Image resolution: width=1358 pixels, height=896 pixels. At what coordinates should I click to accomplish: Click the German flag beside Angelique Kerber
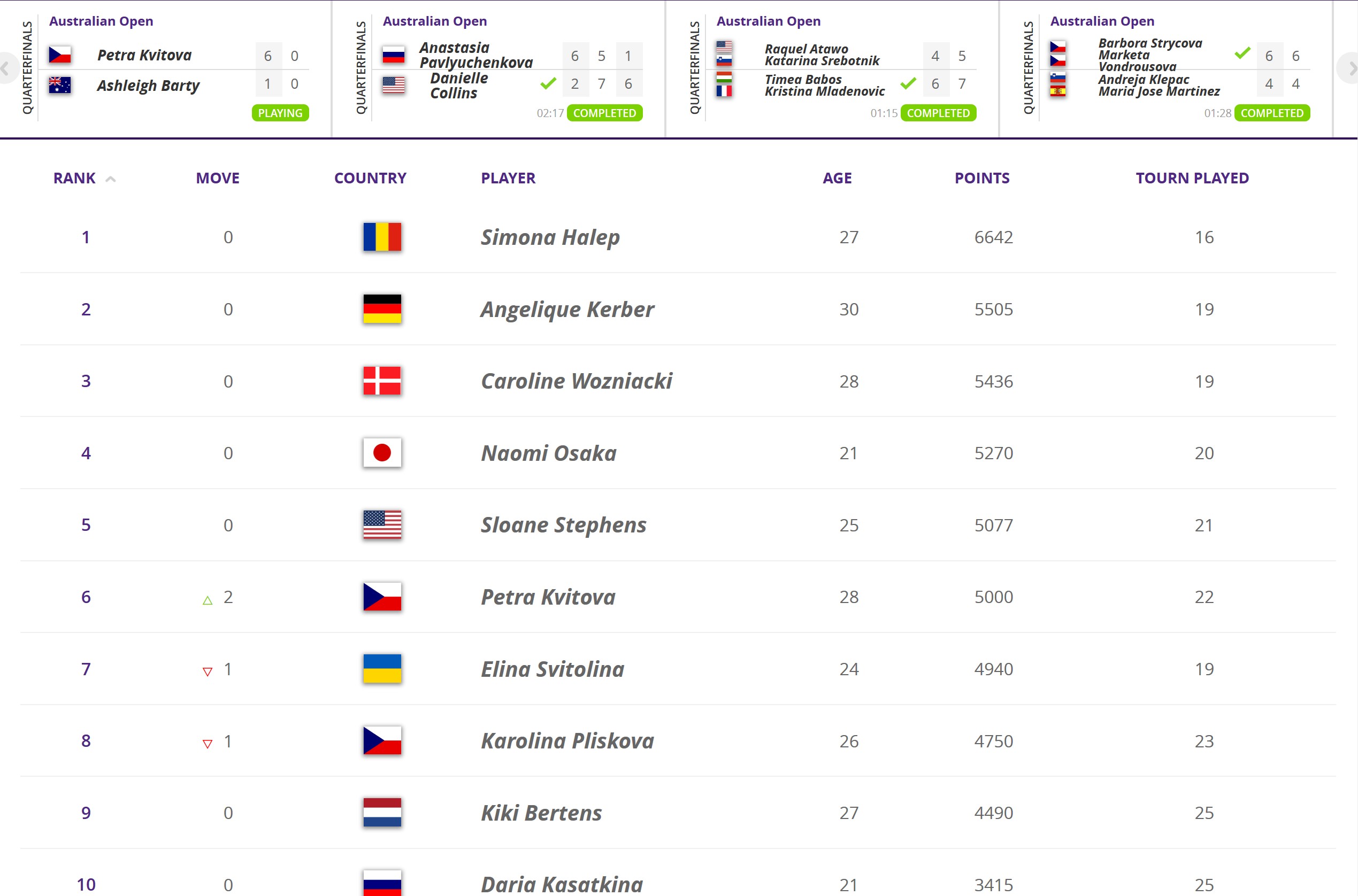(x=382, y=309)
